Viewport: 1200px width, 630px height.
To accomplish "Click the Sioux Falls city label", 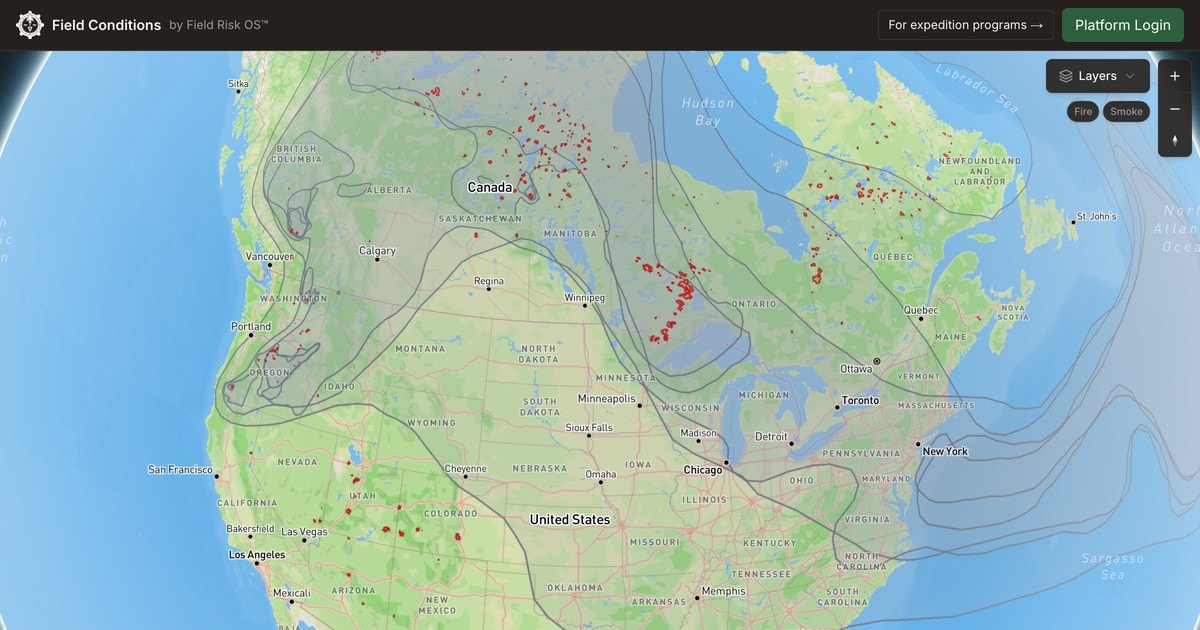I will 589,427.
